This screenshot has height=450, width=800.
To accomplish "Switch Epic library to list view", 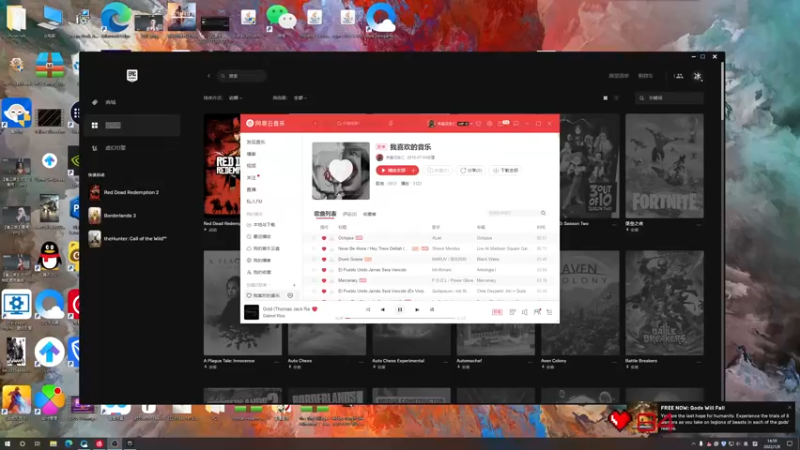I will point(616,97).
